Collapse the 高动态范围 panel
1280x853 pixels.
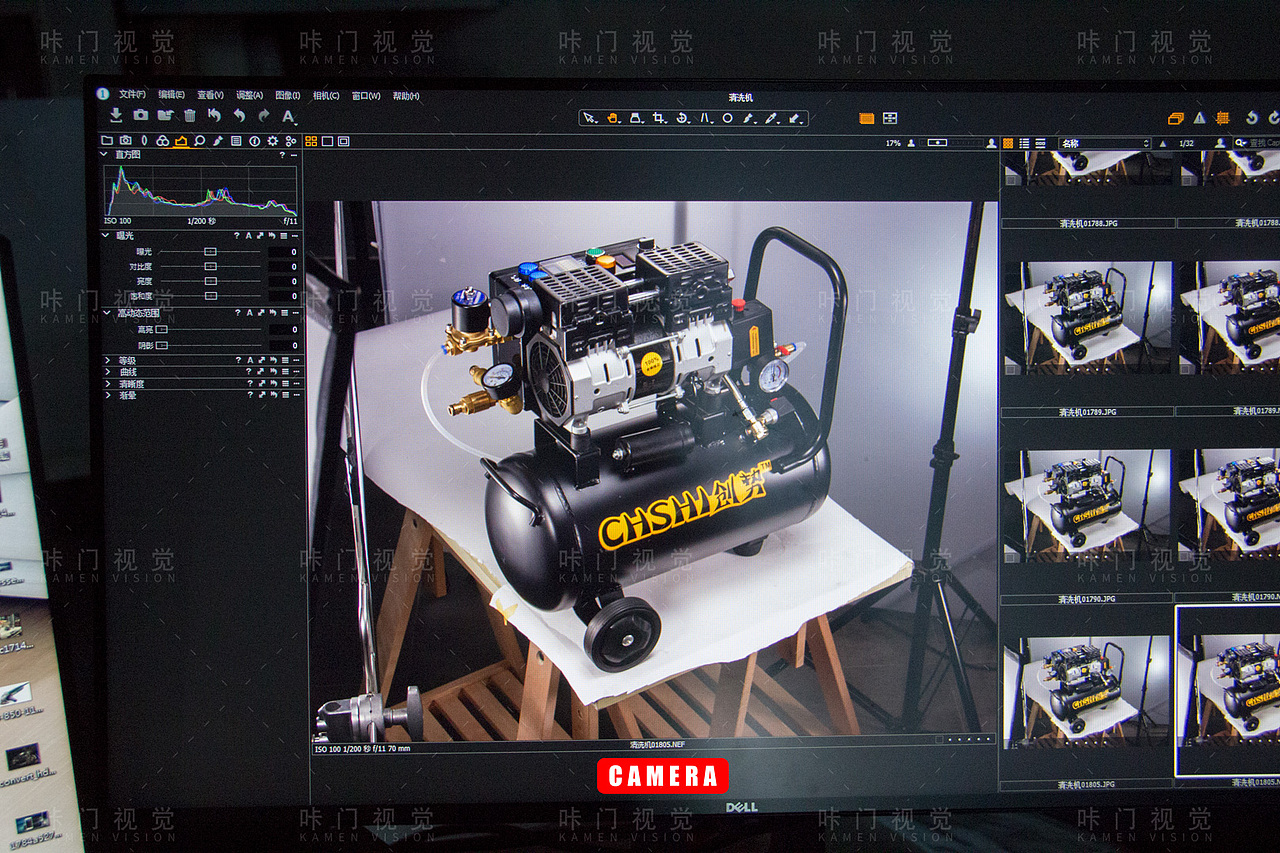coord(107,313)
